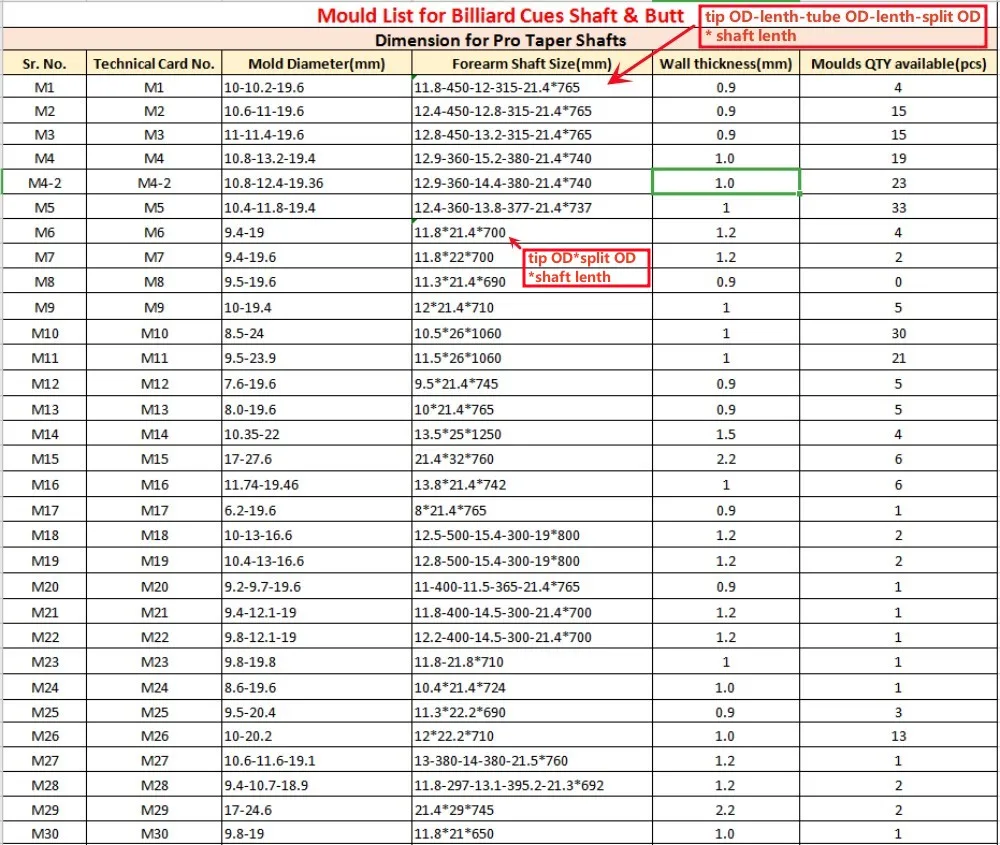
Task: Select the 'Wall thickness(mm)' column header
Action: point(724,62)
